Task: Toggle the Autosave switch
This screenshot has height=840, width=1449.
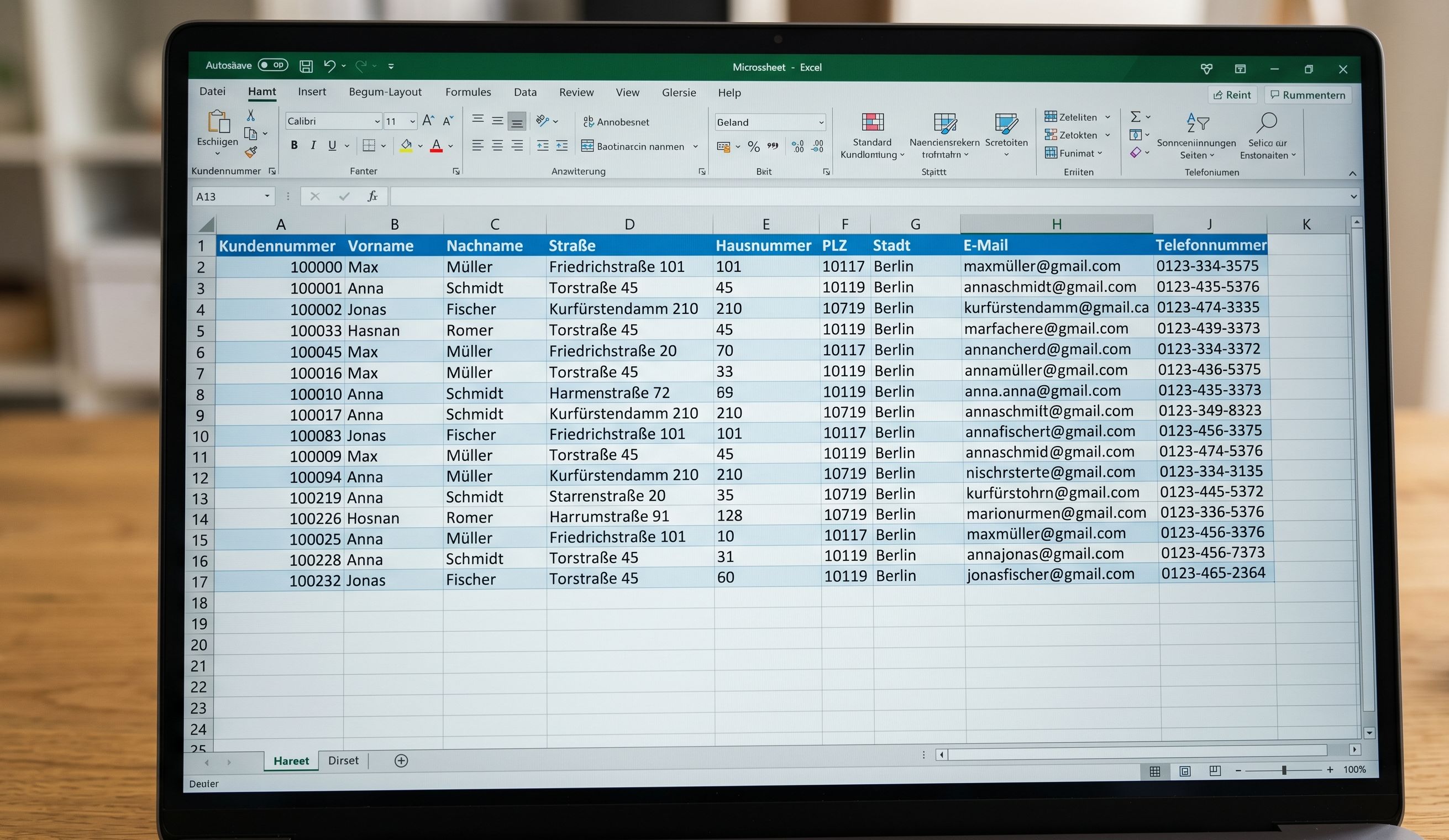Action: 273,65
